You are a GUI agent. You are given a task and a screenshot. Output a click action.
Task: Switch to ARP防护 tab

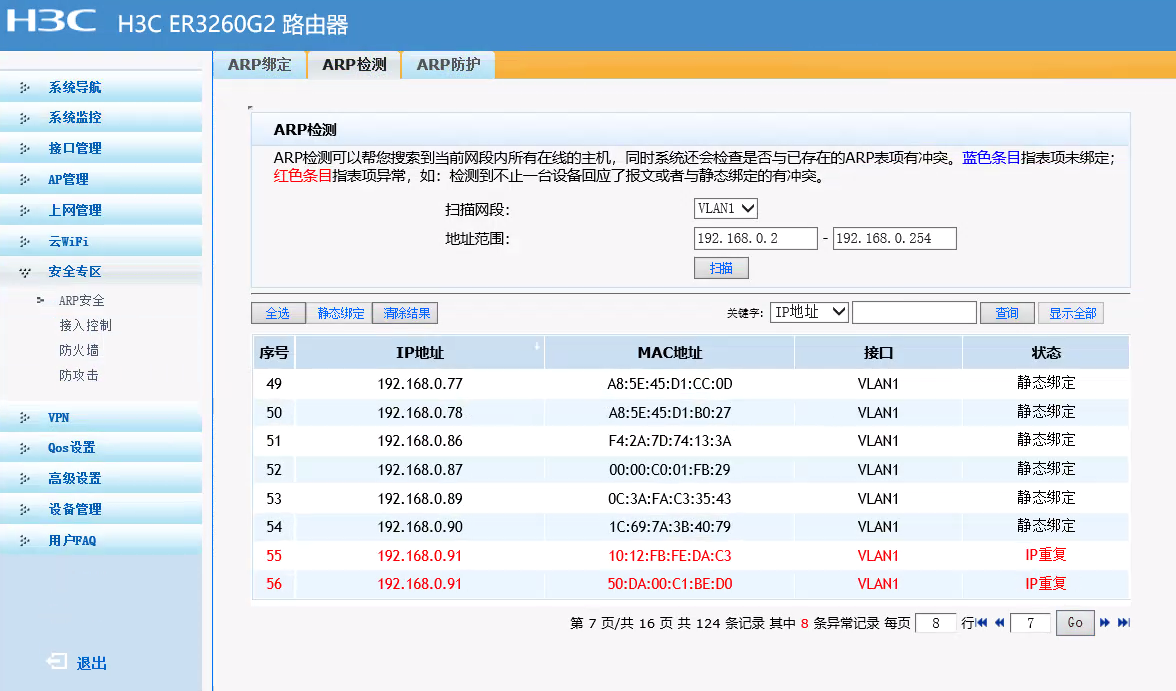pos(448,65)
